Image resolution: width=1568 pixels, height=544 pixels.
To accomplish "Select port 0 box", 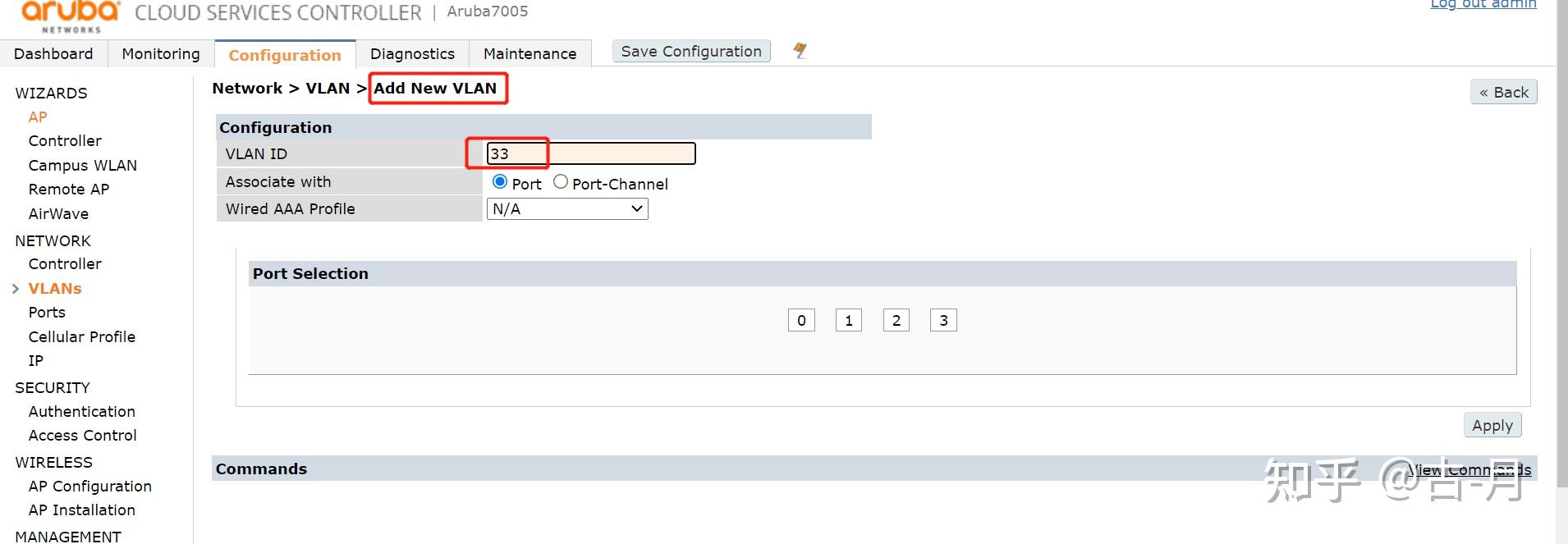I will (x=801, y=320).
